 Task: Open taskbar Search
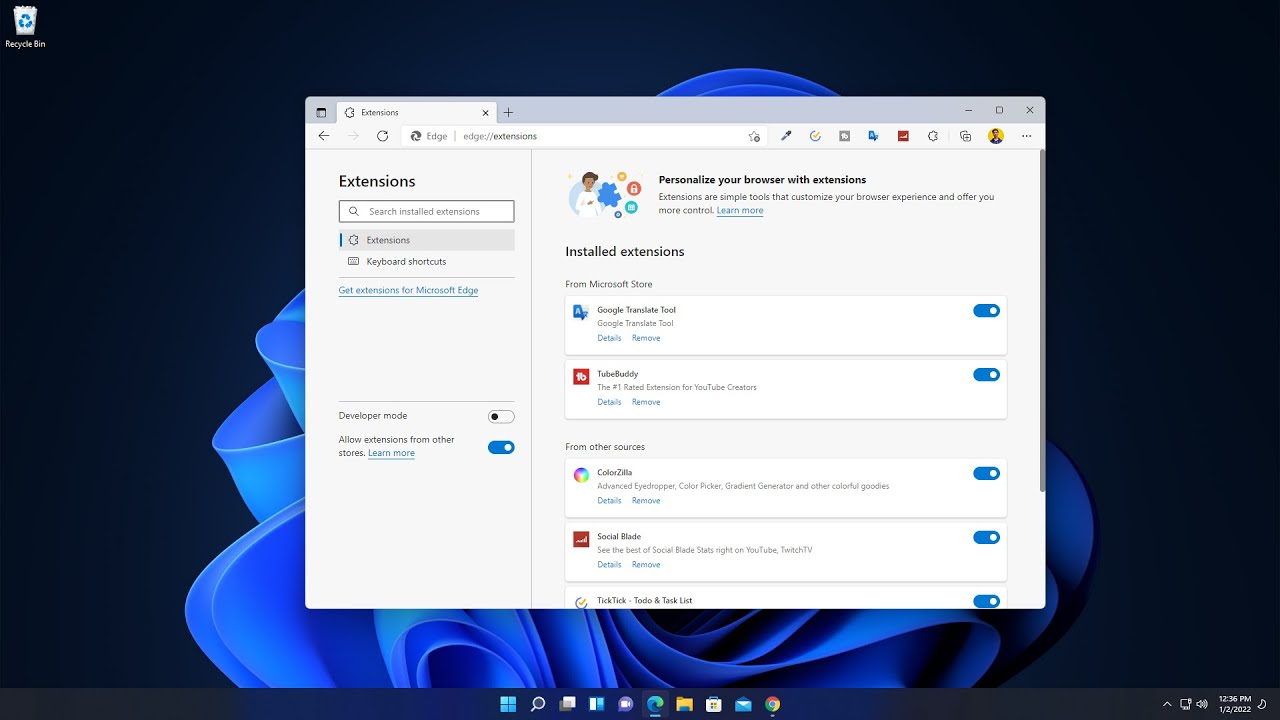coord(538,704)
